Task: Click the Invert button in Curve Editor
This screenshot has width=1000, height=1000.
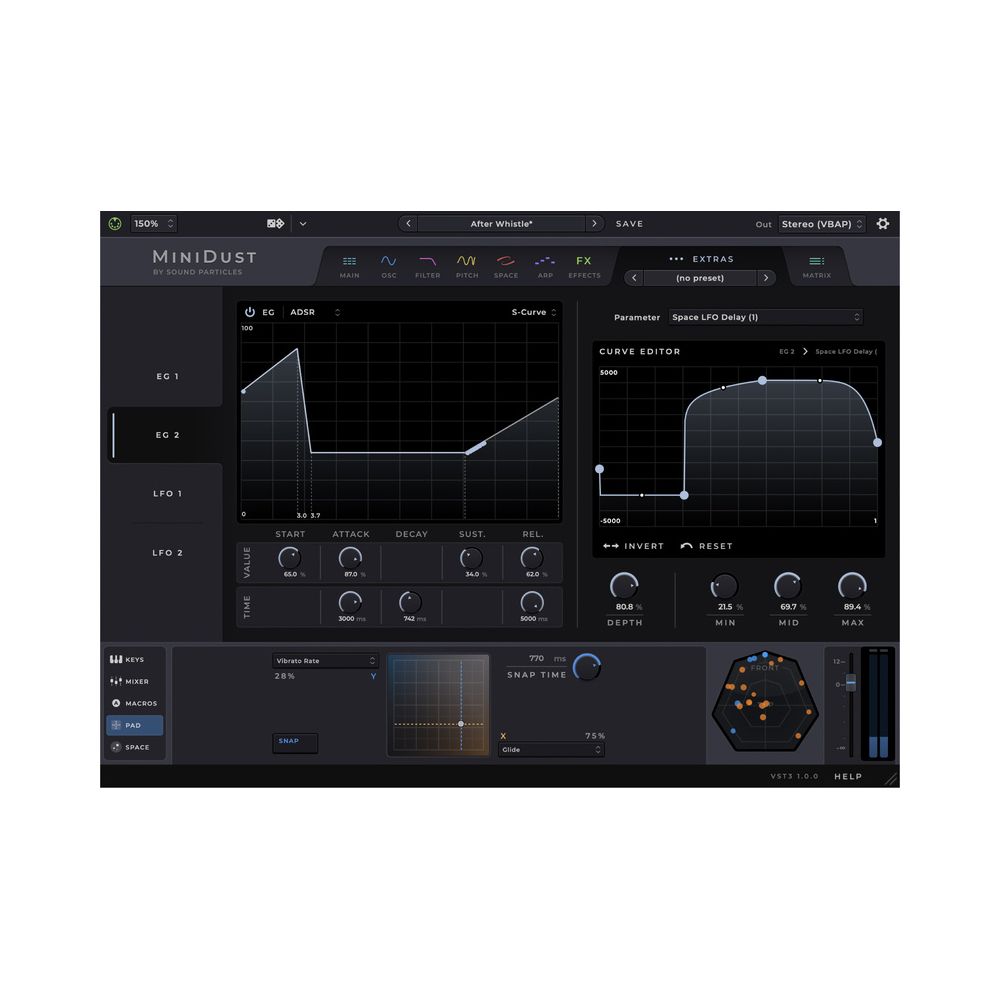Action: [640, 546]
